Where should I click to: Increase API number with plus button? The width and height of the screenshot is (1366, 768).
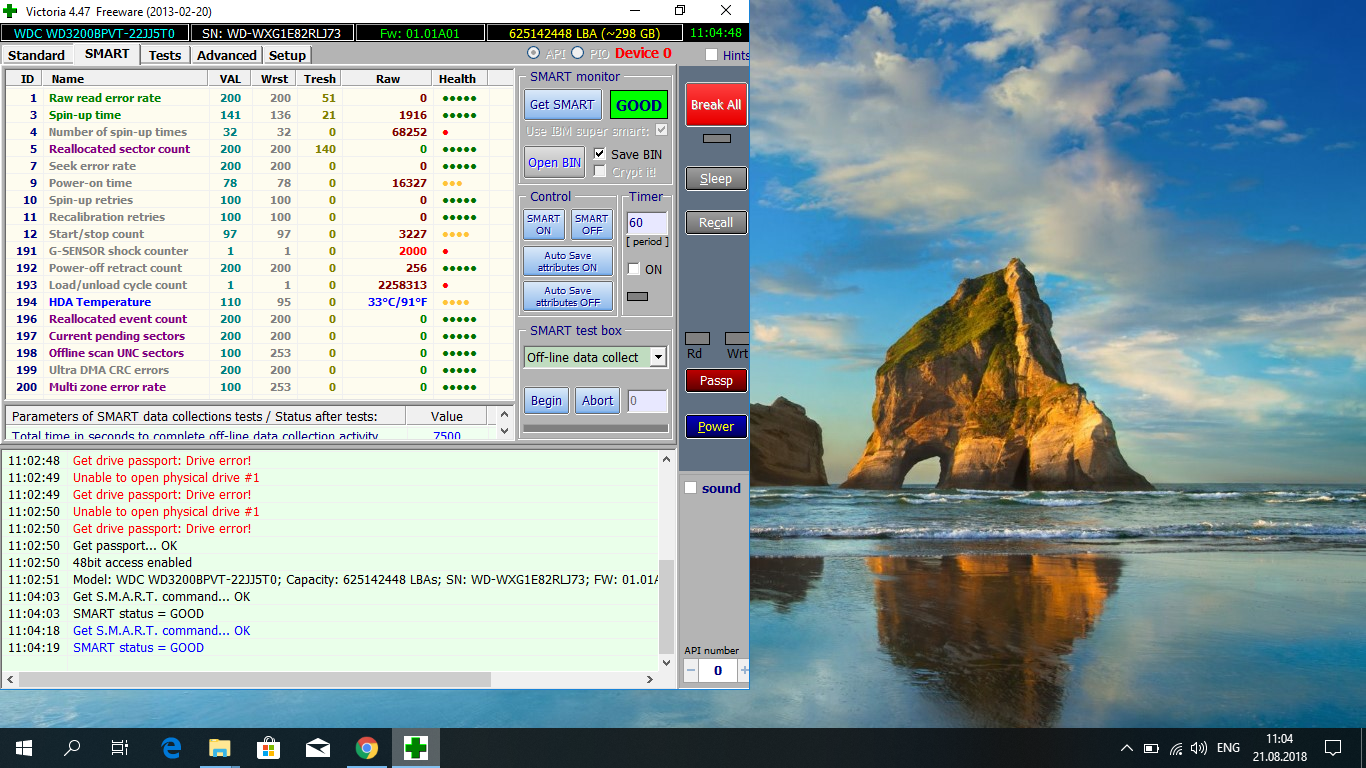[743, 671]
